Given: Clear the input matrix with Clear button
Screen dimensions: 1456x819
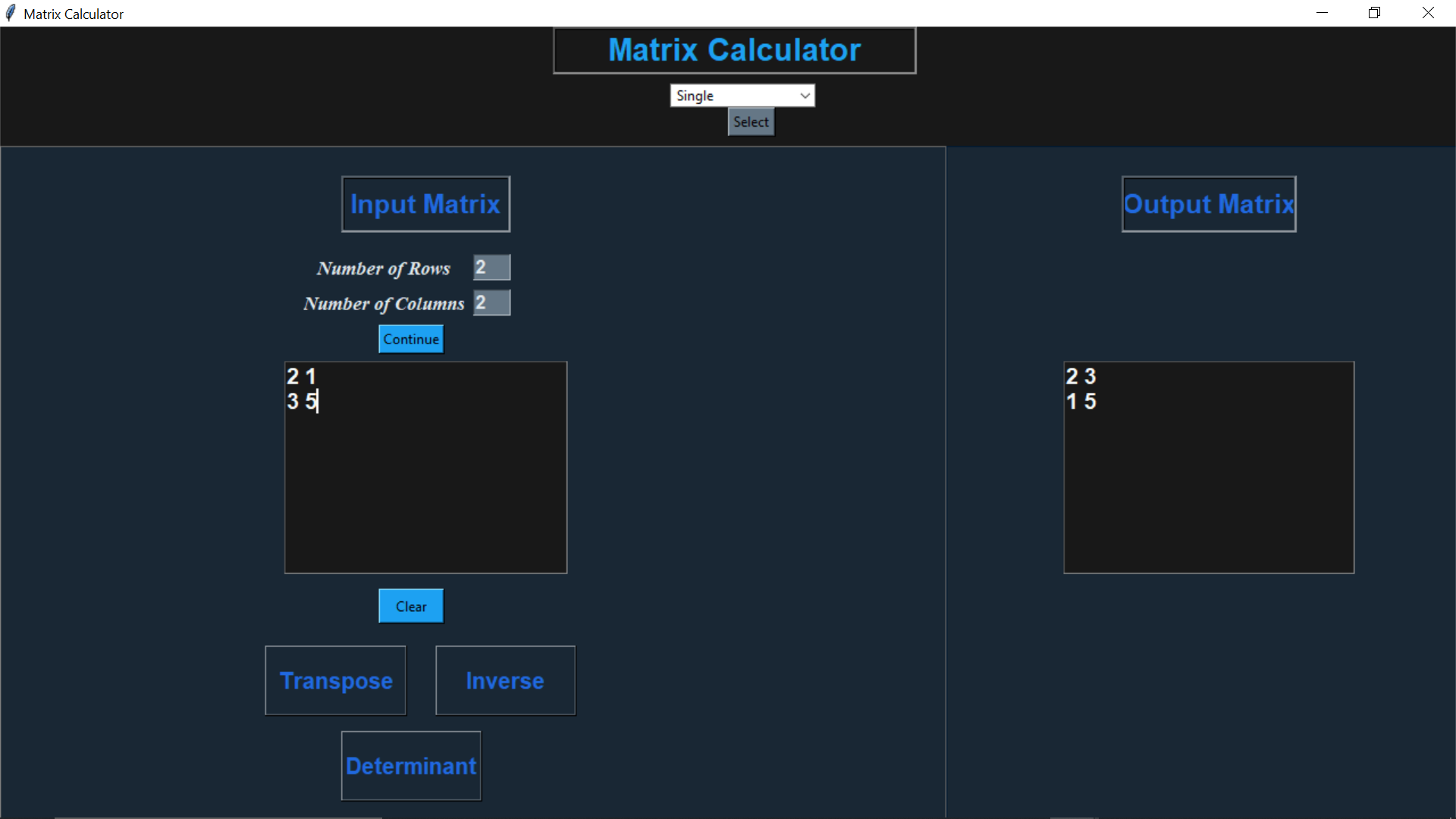Looking at the screenshot, I should click(x=410, y=606).
